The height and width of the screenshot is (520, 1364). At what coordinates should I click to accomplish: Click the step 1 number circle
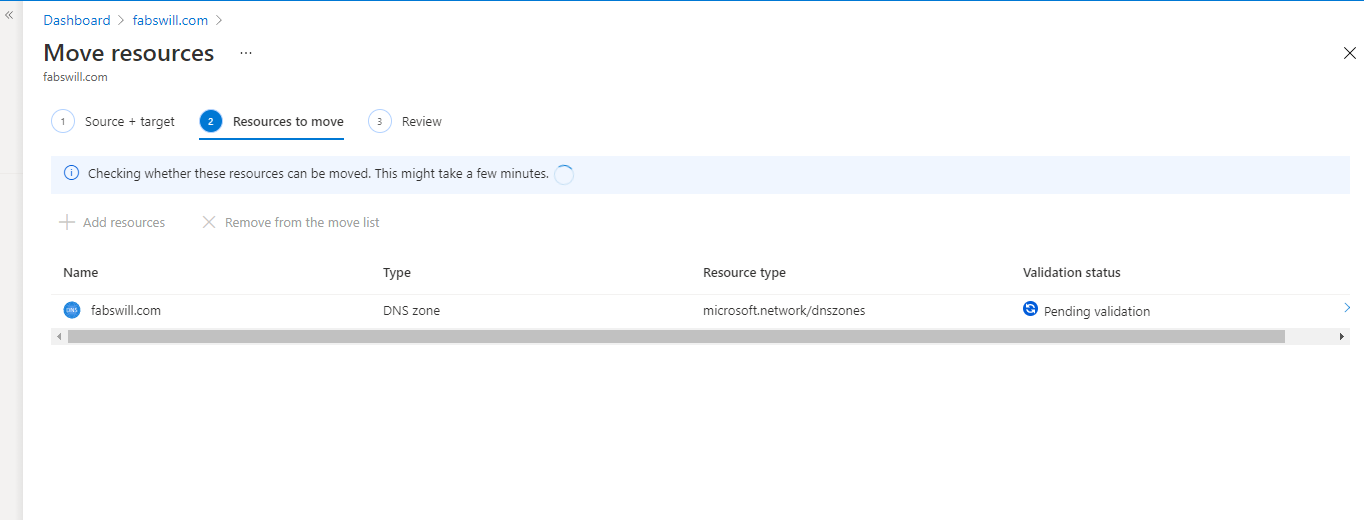pos(62,121)
